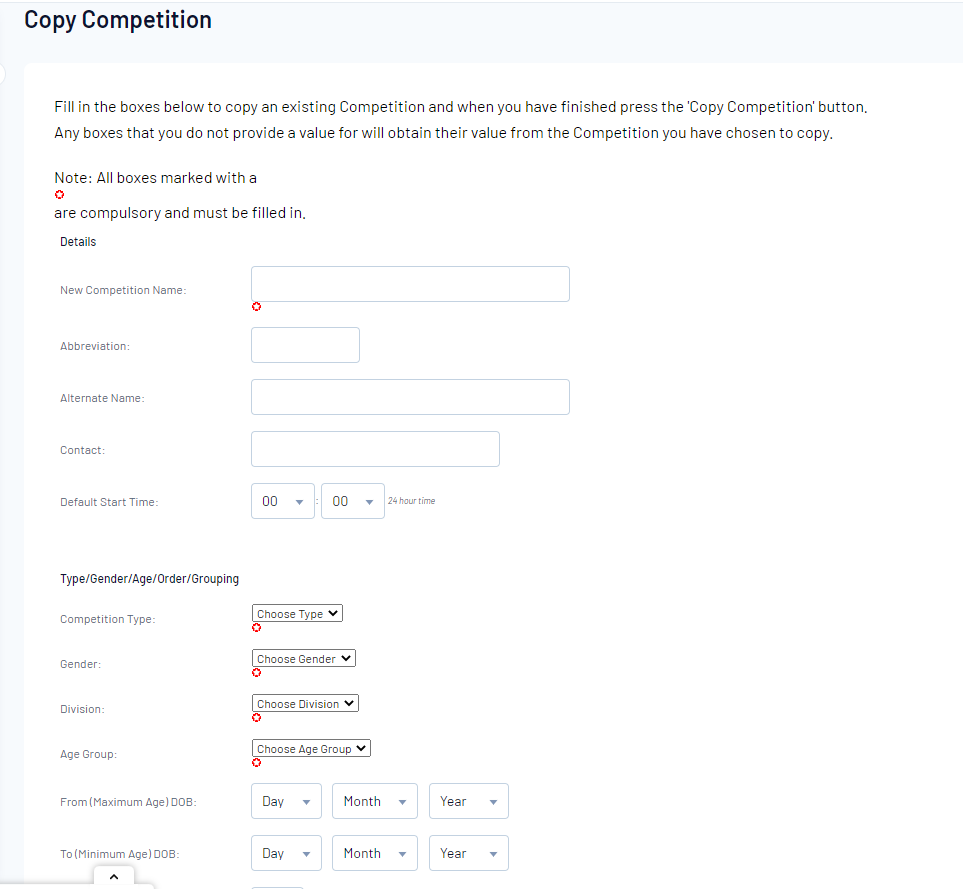Open the To DOB Month dropdown
Screen dimensions: 963x889
(x=375, y=853)
